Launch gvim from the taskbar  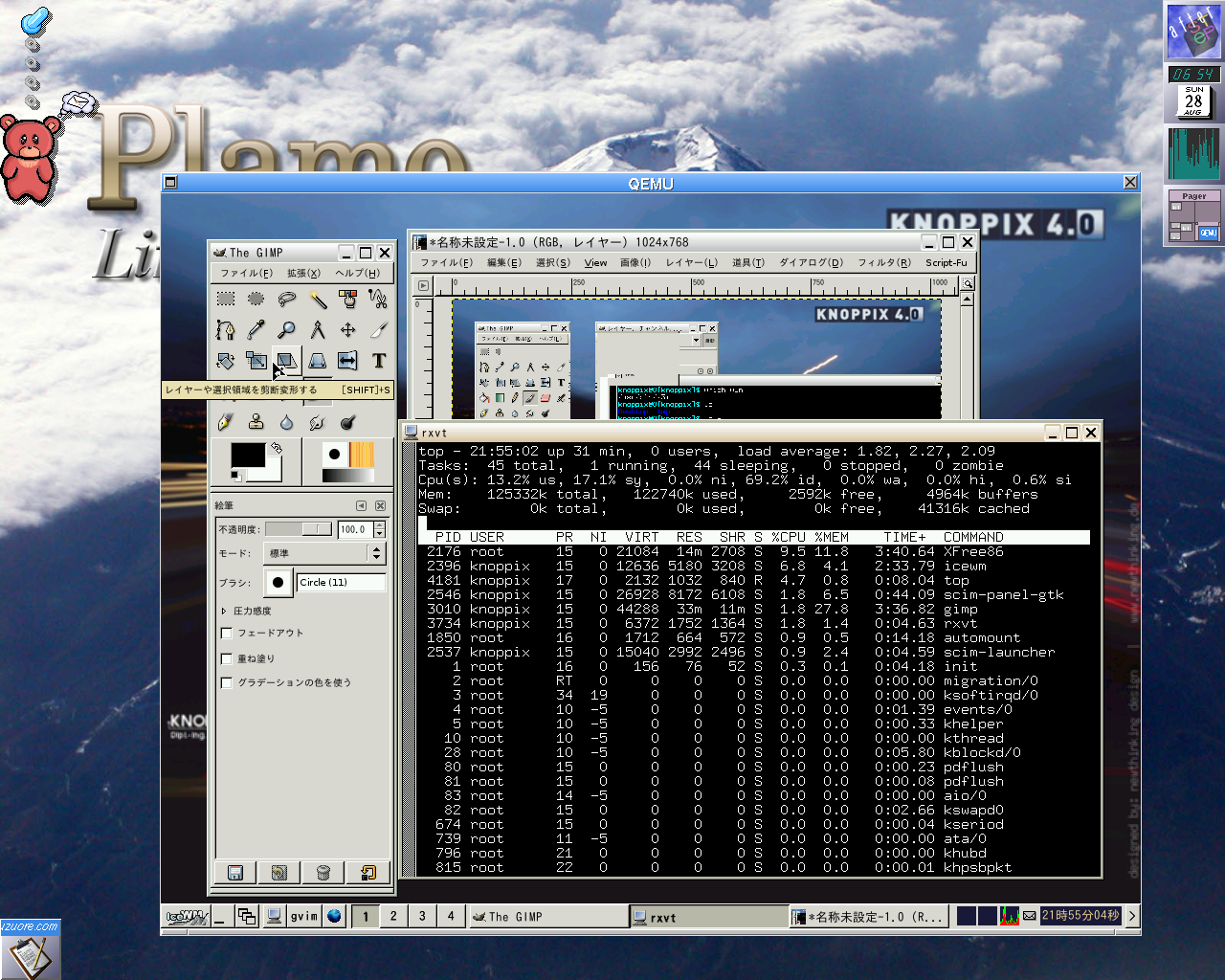304,916
